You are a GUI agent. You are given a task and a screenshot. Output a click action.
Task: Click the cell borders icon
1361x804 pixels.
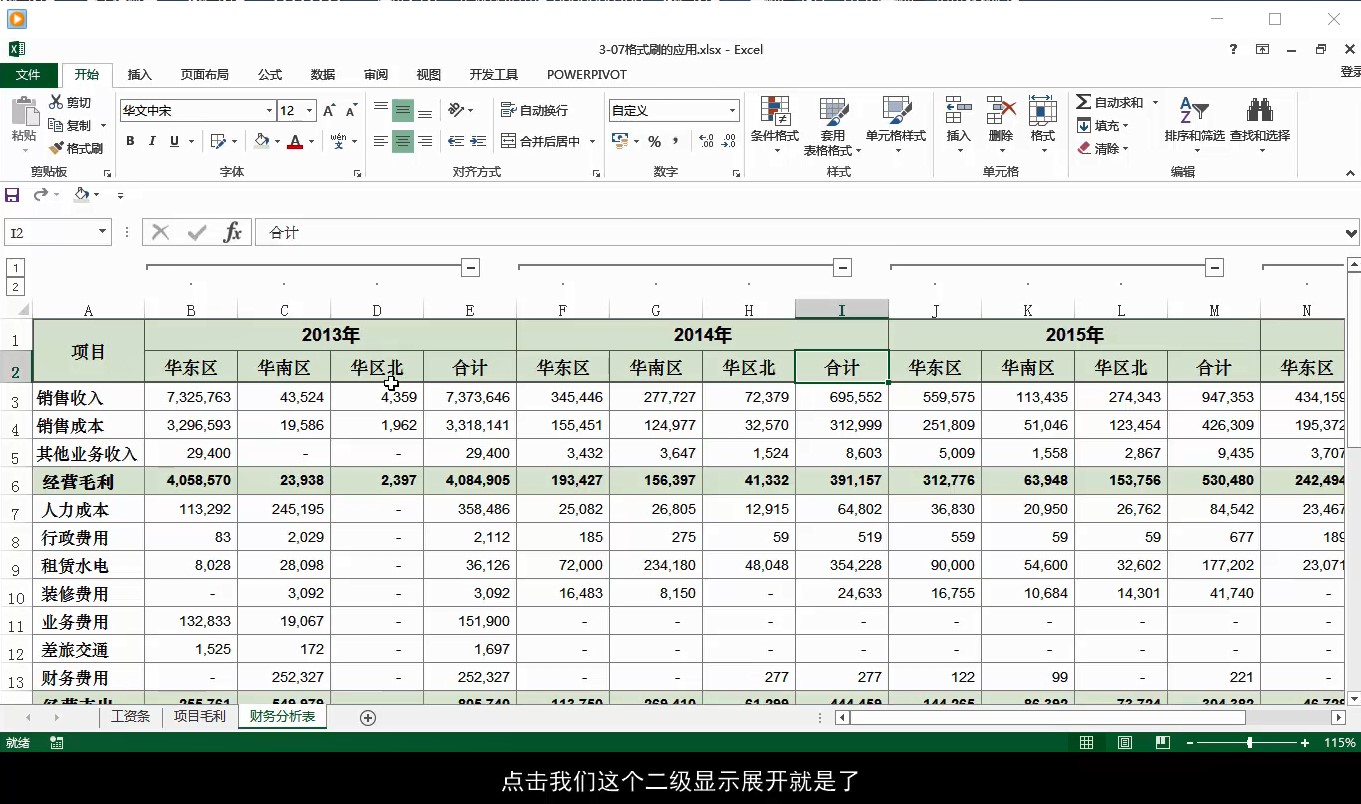coord(218,141)
